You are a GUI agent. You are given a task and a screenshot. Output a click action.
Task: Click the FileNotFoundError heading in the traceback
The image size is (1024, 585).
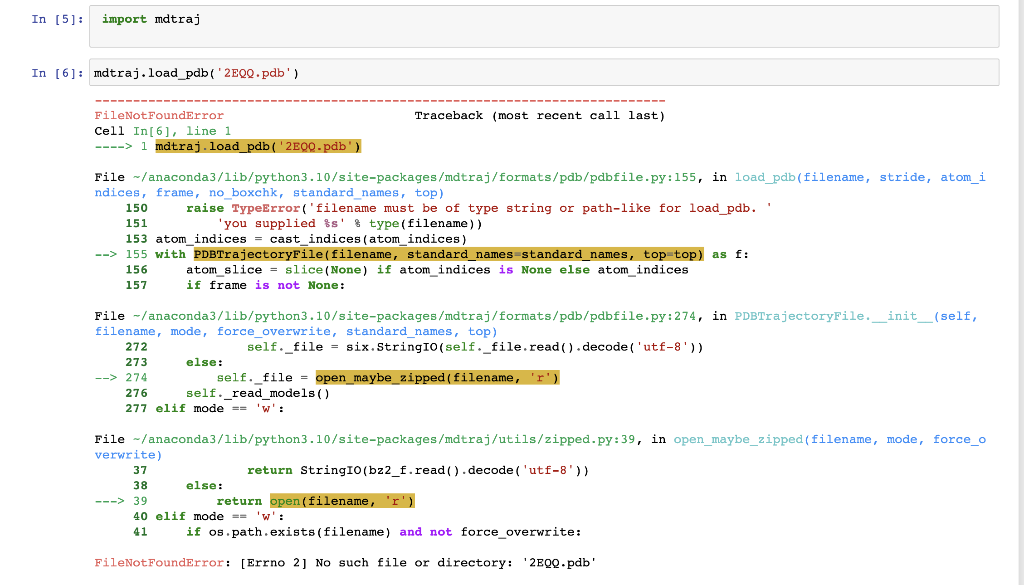point(160,115)
